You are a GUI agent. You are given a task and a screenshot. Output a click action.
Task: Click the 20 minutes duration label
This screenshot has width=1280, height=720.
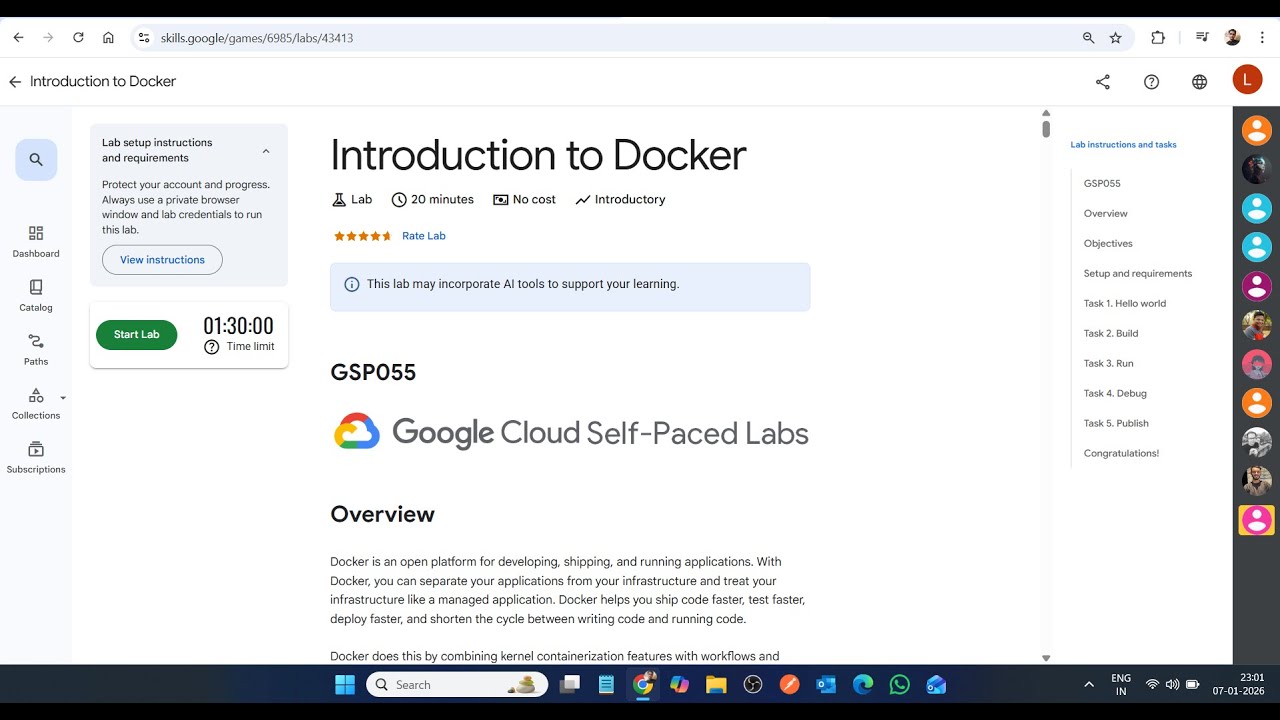pyautogui.click(x=442, y=200)
